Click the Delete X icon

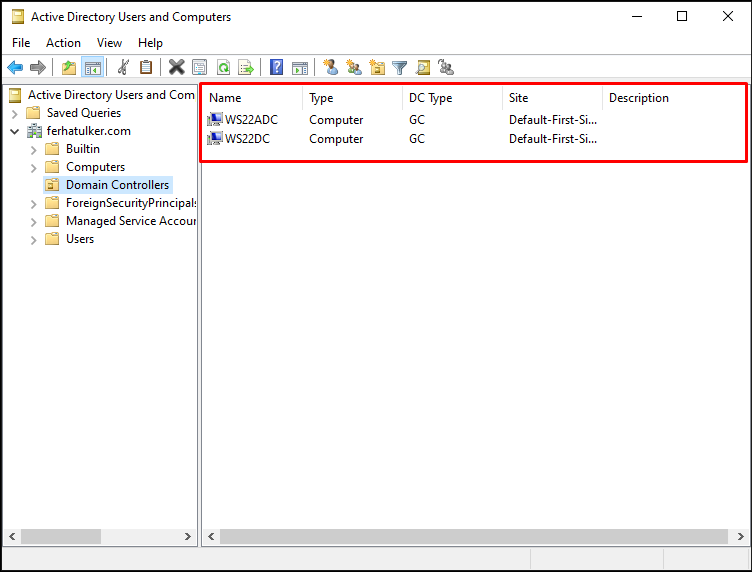176,68
